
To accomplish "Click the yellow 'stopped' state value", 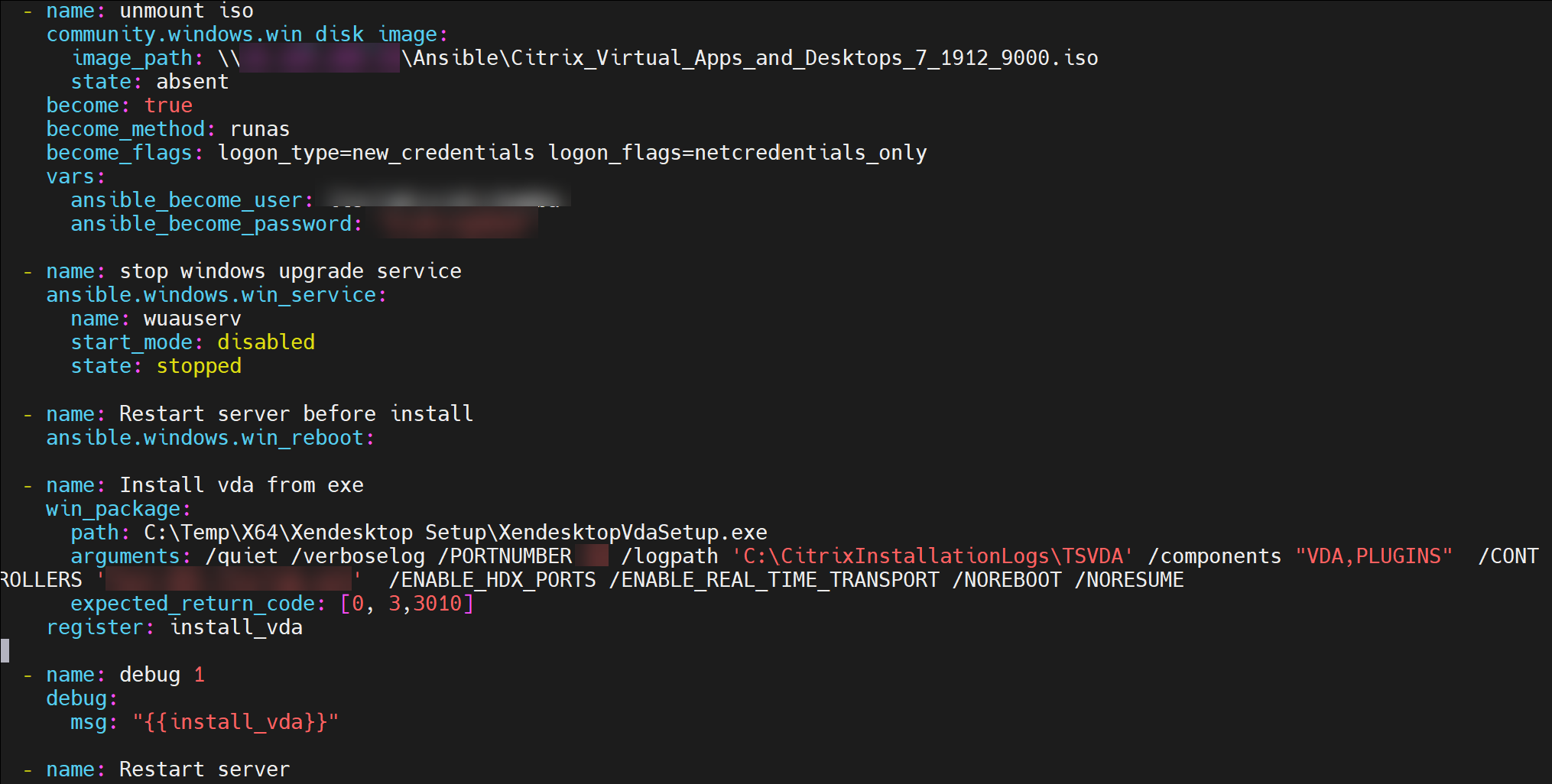I will [199, 366].
